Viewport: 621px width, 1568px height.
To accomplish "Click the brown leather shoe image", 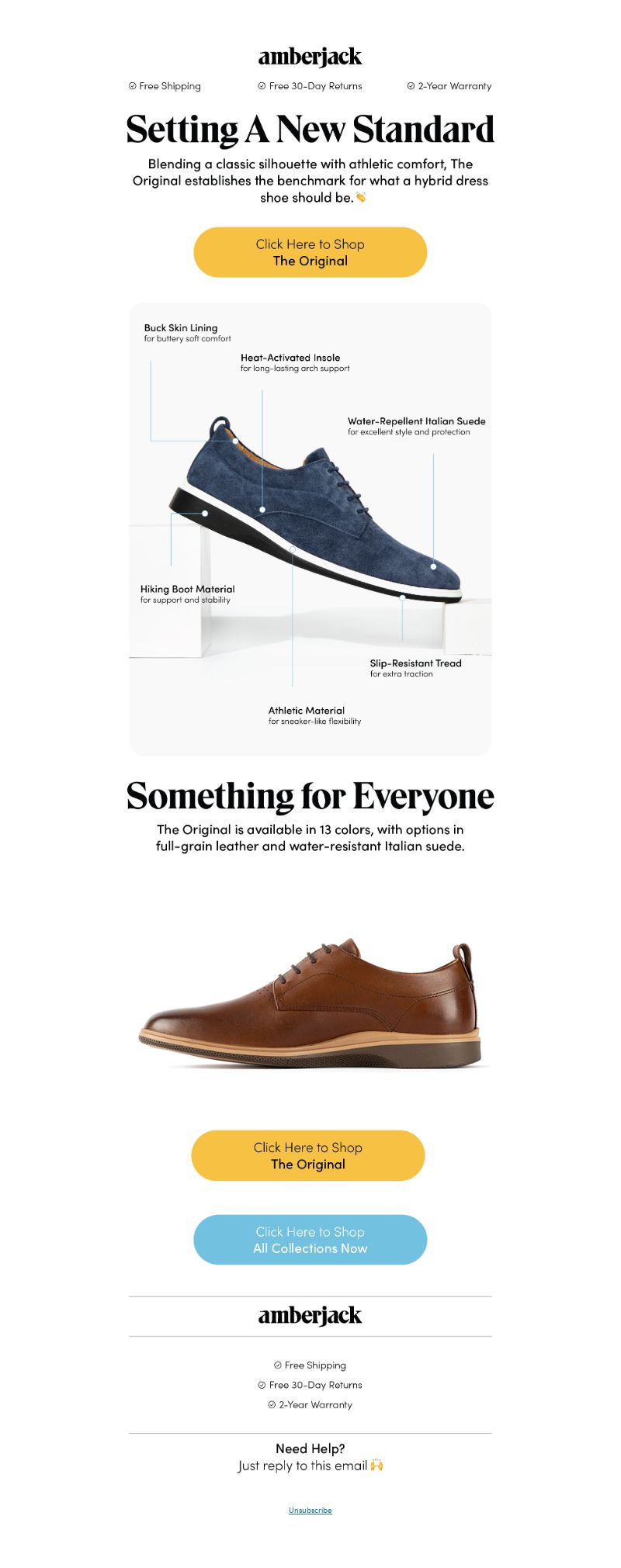I will pos(310,1003).
